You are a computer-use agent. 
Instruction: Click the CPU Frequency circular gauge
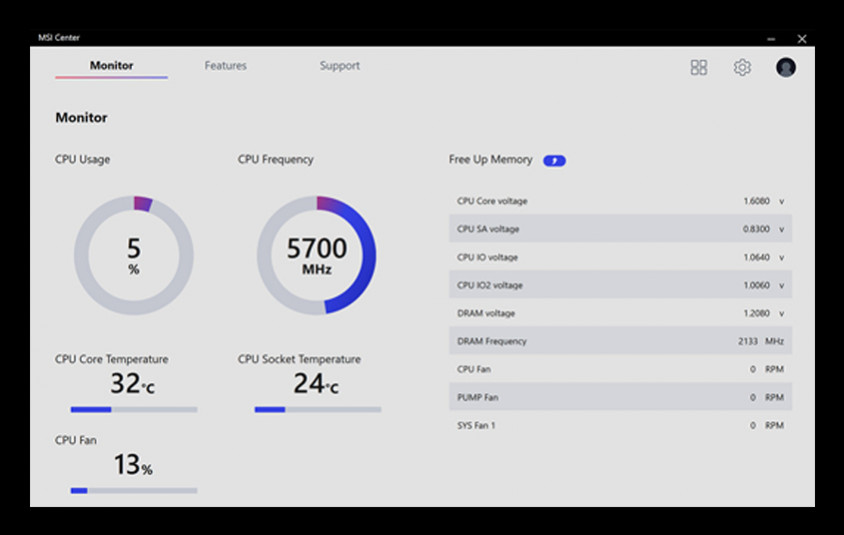point(317,255)
